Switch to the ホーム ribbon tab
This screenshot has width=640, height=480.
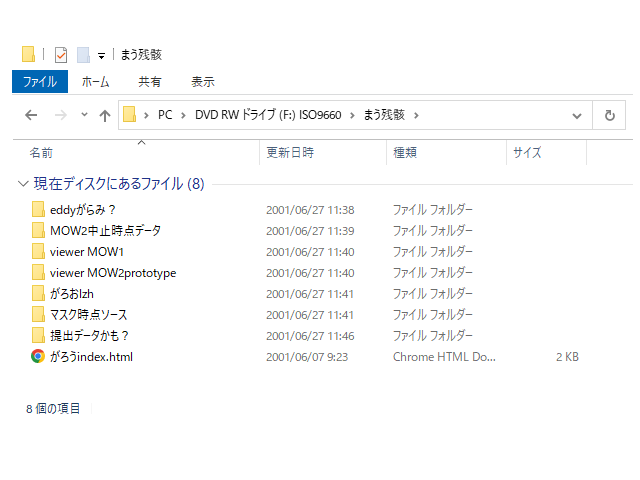point(95,82)
